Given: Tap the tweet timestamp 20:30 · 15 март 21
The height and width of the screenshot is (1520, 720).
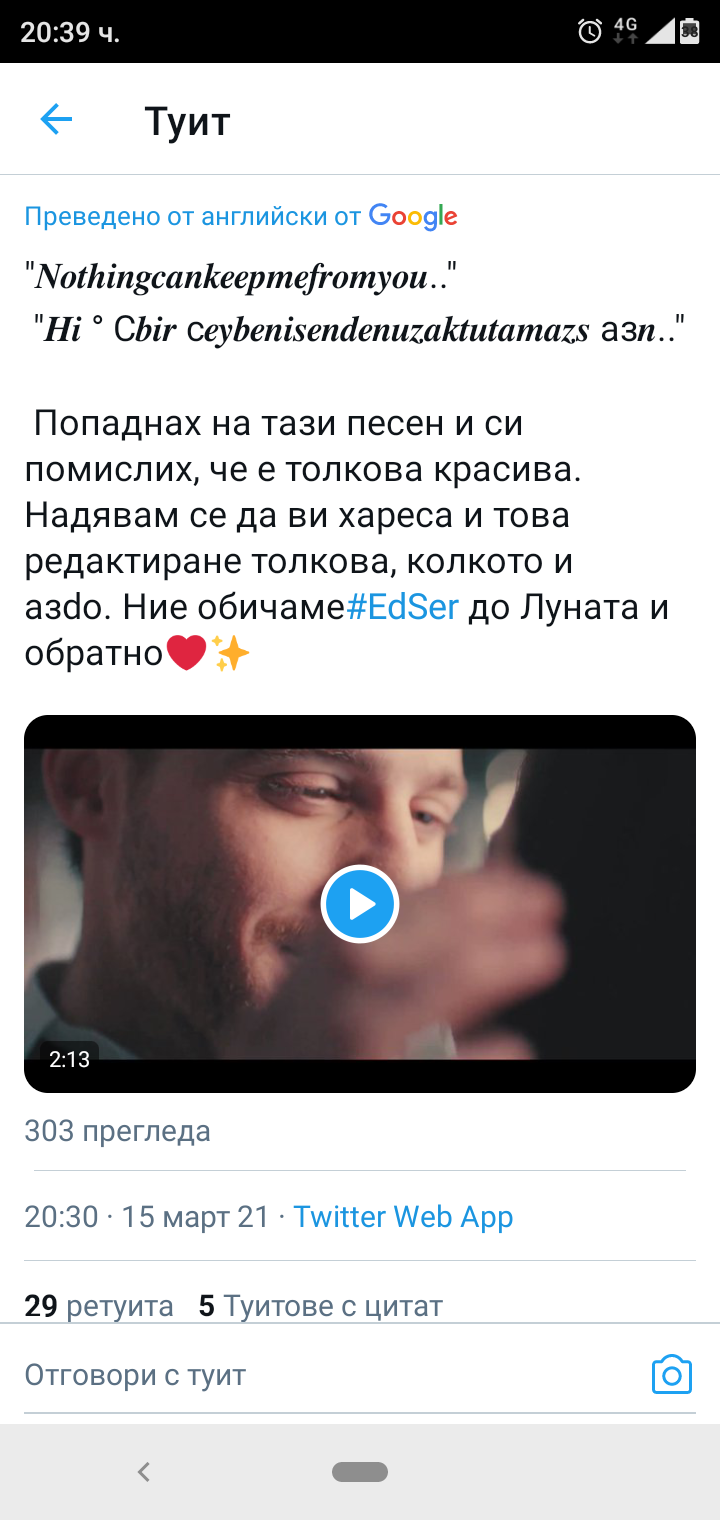Looking at the screenshot, I should point(147,1217).
